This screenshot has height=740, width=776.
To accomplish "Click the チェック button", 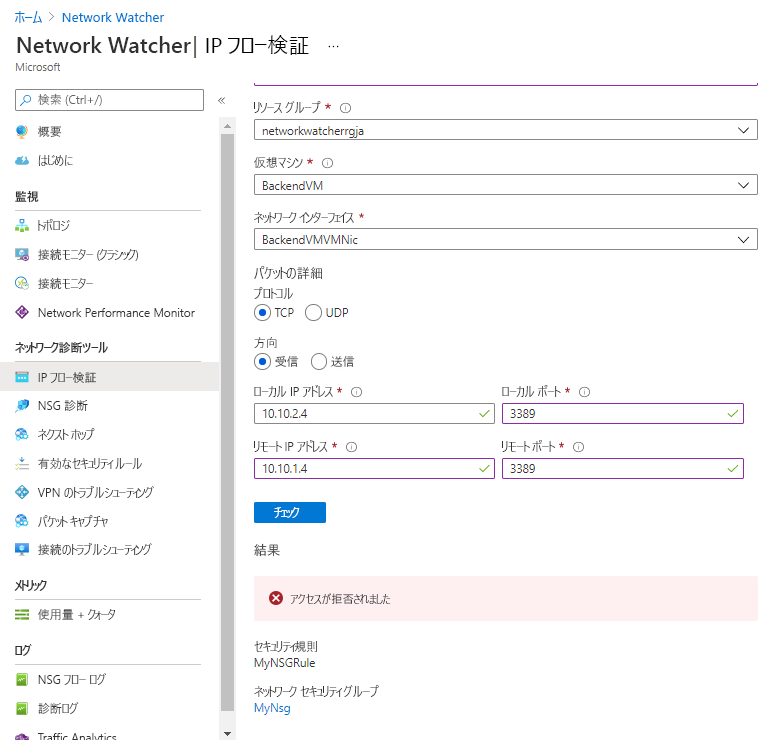I will [x=290, y=512].
